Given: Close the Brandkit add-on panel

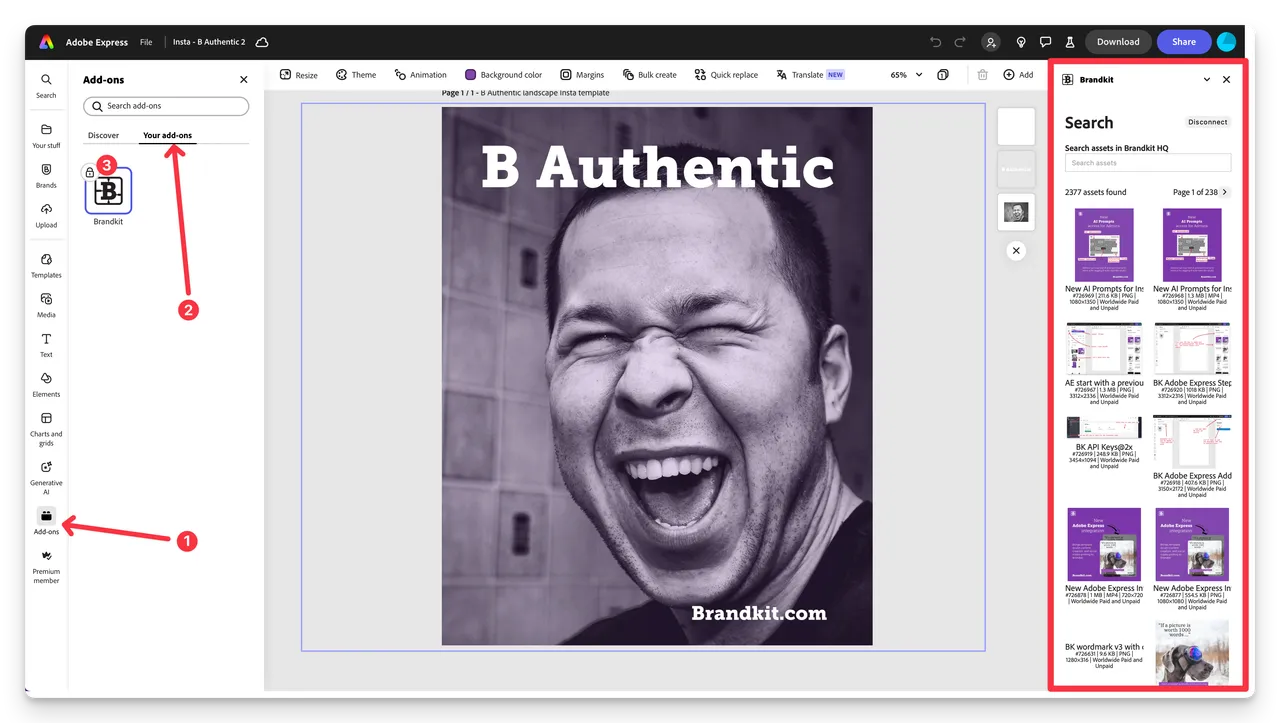Looking at the screenshot, I should tap(1227, 80).
